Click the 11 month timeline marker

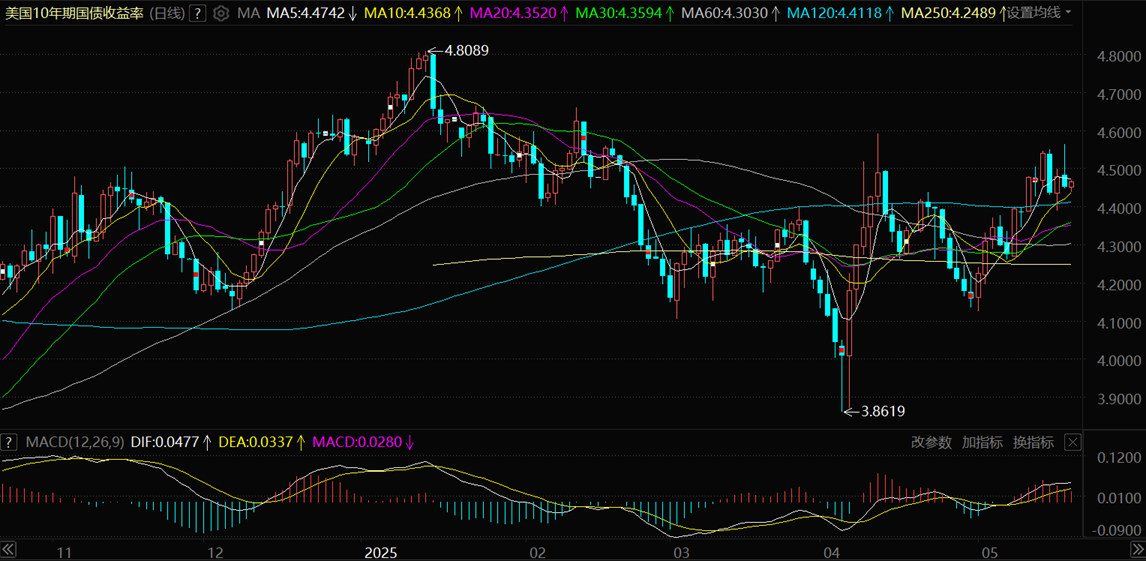[64, 552]
